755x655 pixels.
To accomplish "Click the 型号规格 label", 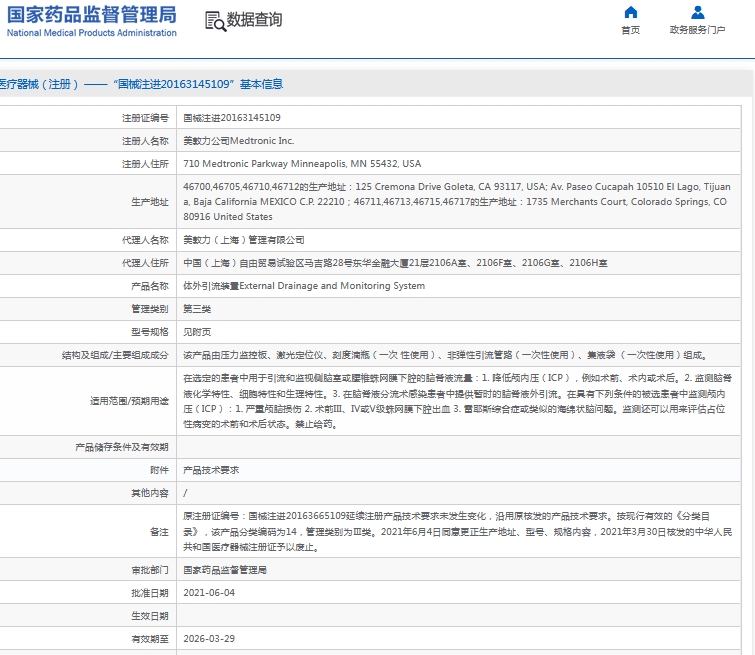I will point(150,332).
